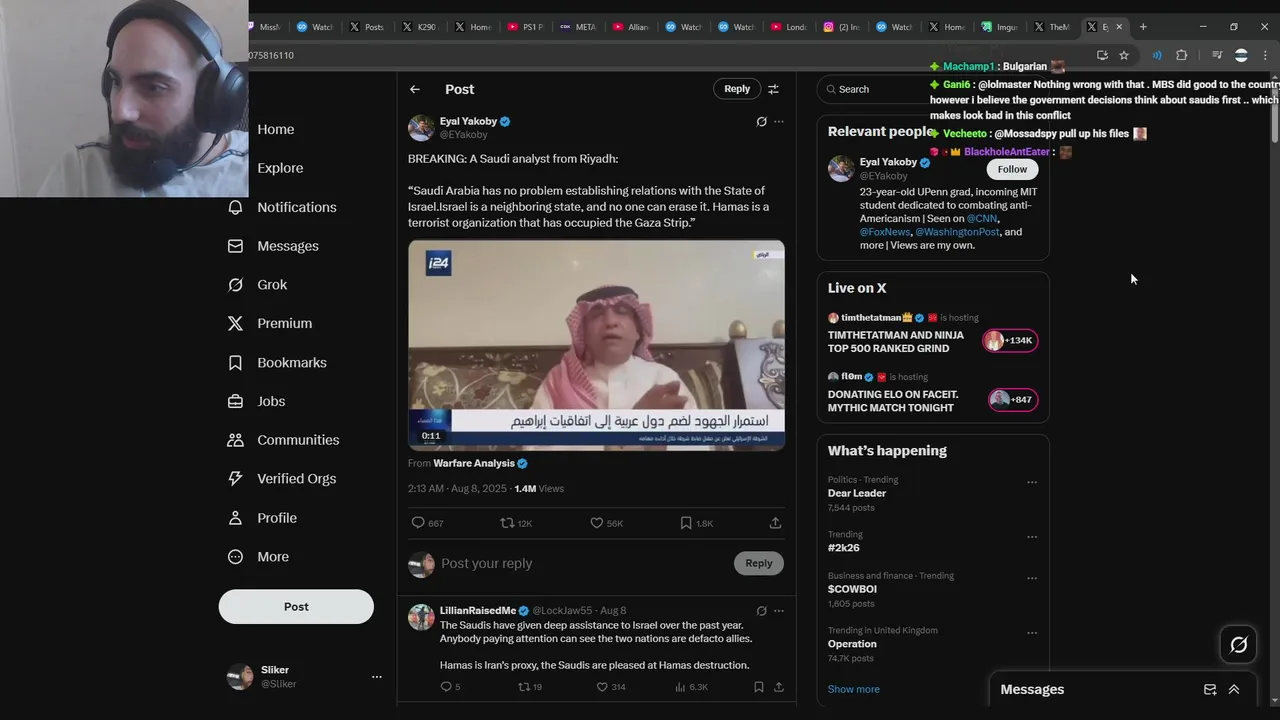Follow Eyal Yakoby in Relevant people

click(1012, 170)
